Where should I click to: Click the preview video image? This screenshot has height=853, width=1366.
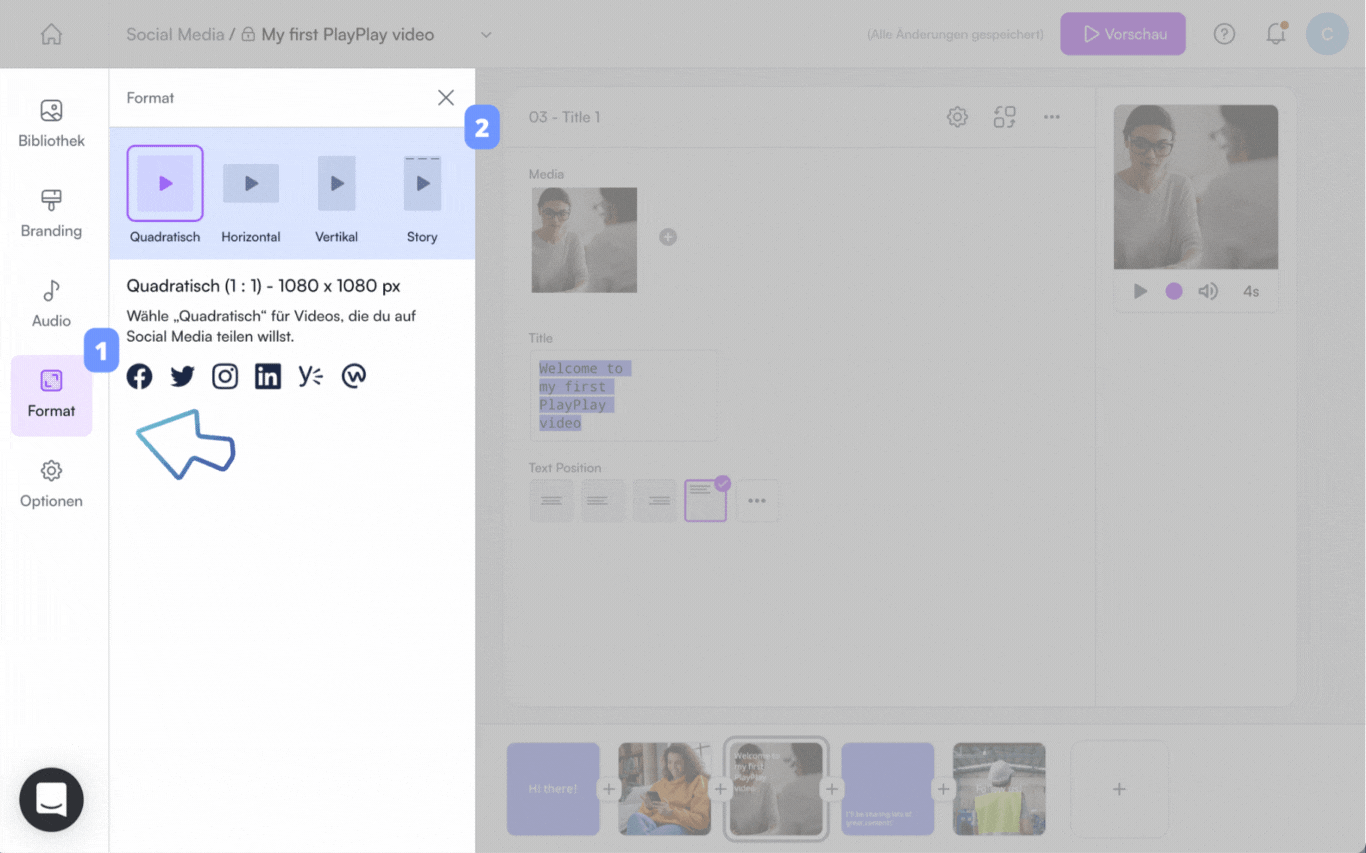(1196, 187)
